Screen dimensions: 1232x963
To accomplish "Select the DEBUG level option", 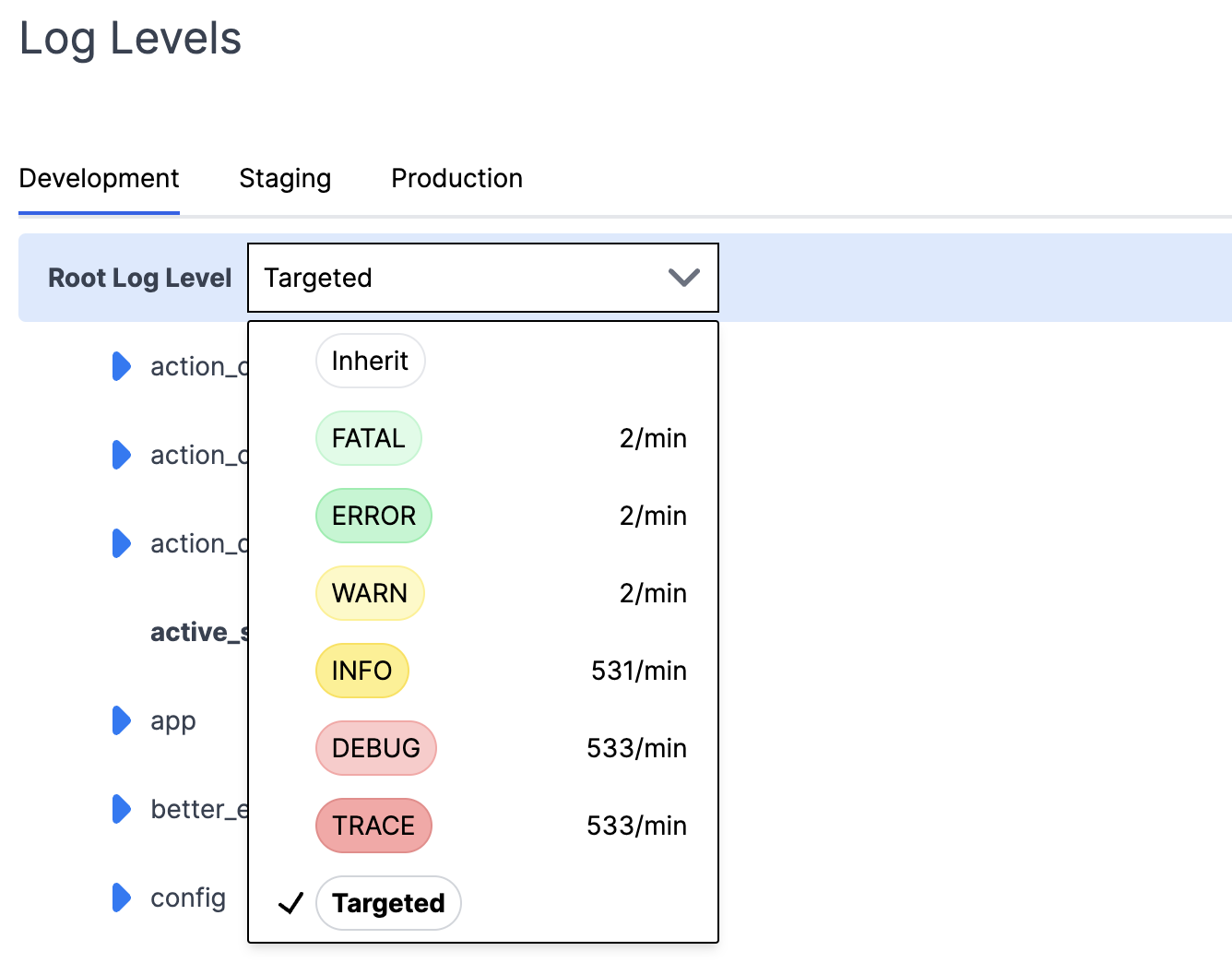I will pyautogui.click(x=375, y=748).
